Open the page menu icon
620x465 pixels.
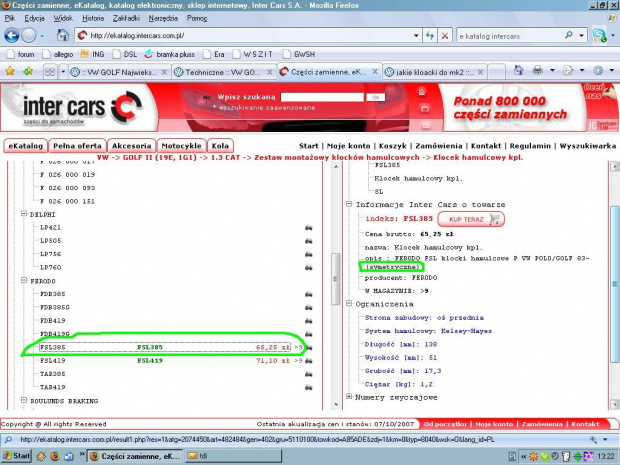[568, 71]
